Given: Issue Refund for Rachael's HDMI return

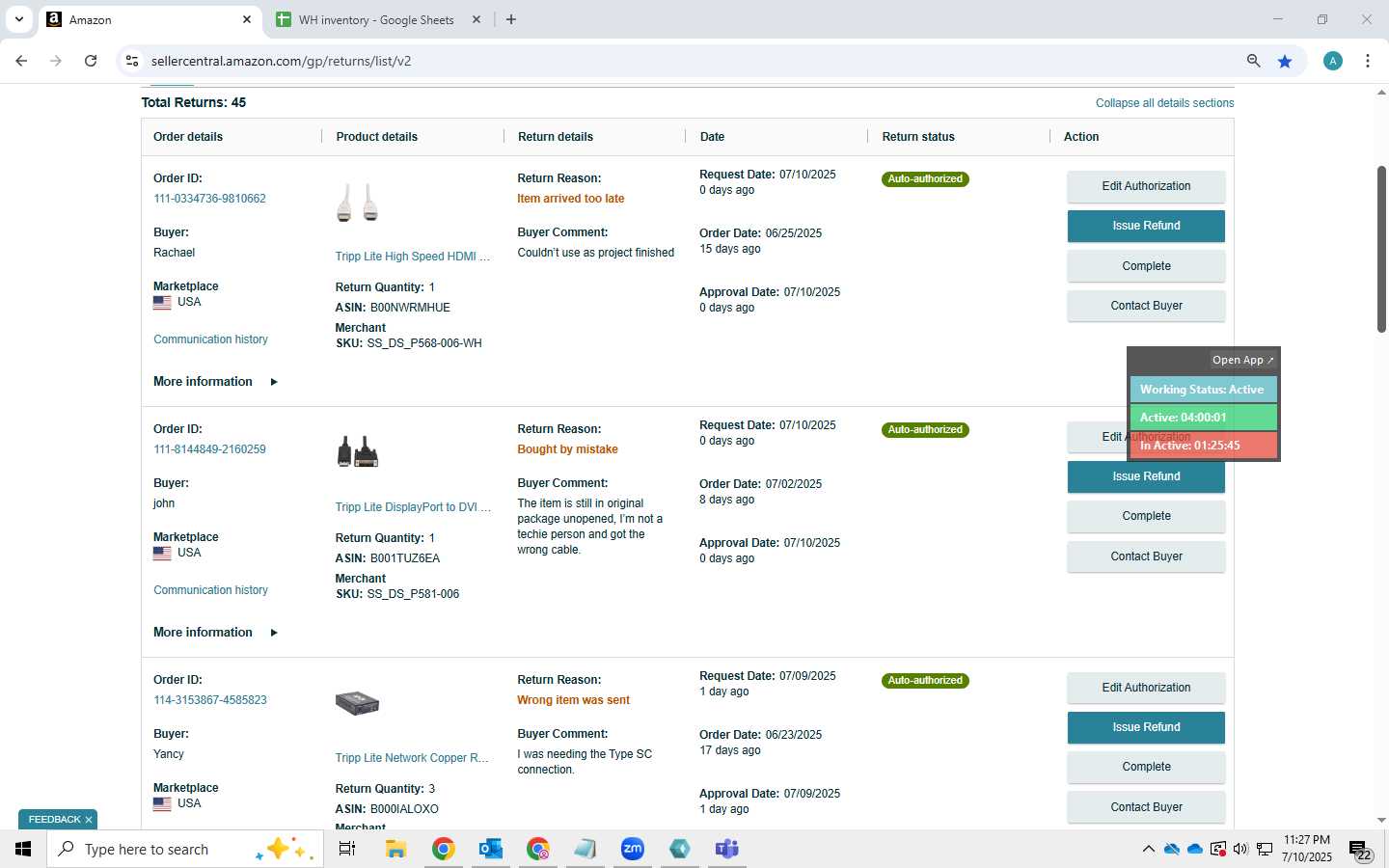Looking at the screenshot, I should tap(1146, 226).
